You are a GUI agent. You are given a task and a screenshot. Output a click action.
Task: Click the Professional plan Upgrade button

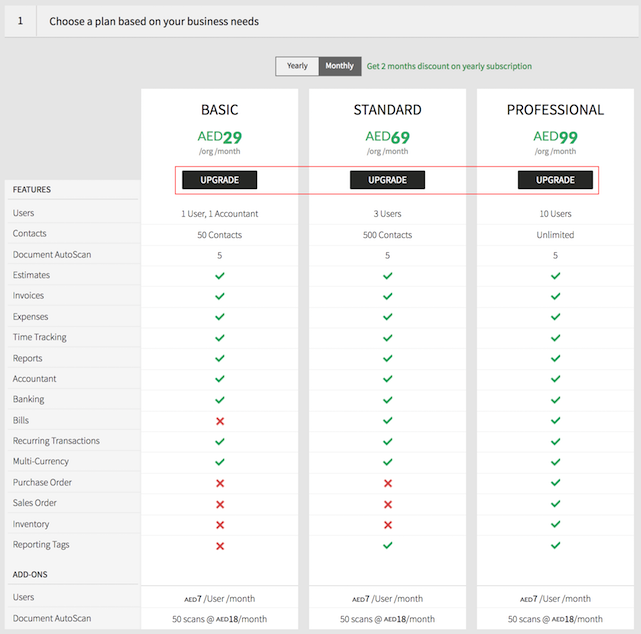click(555, 180)
